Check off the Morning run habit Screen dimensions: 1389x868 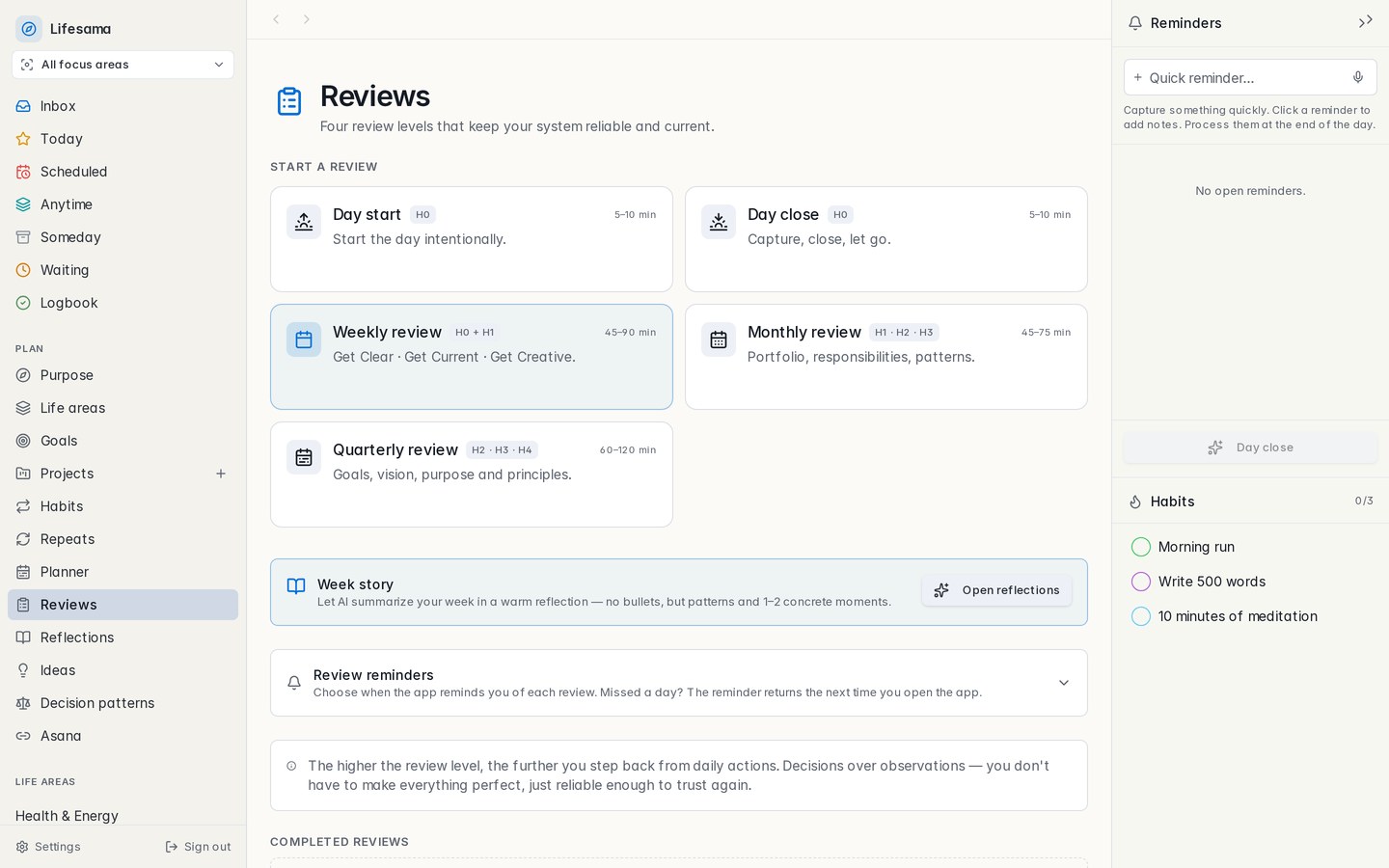click(x=1141, y=547)
